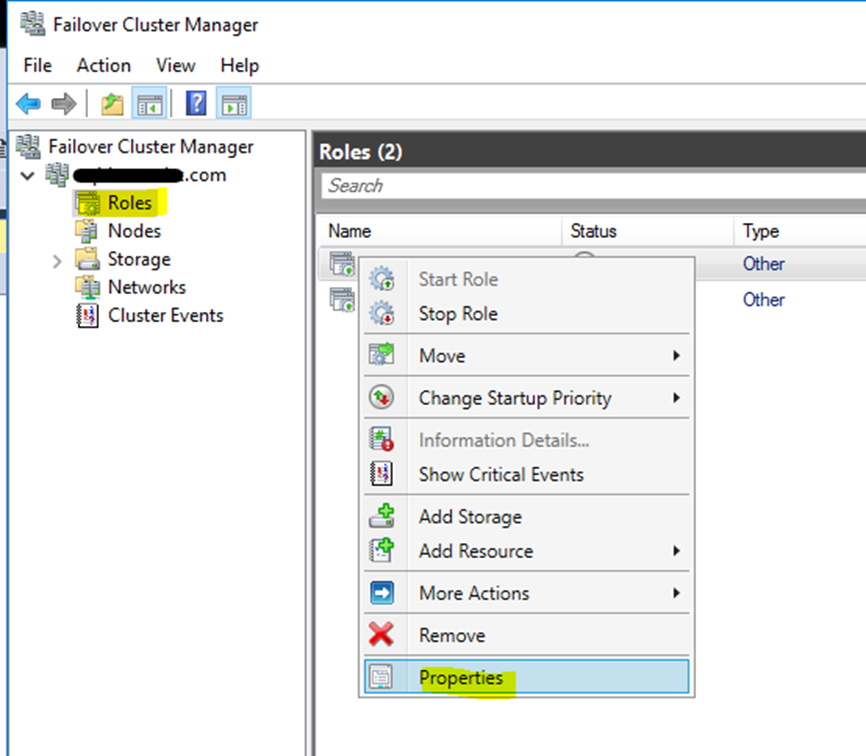866x756 pixels.
Task: Click the second role row icon
Action: pyautogui.click(x=342, y=299)
